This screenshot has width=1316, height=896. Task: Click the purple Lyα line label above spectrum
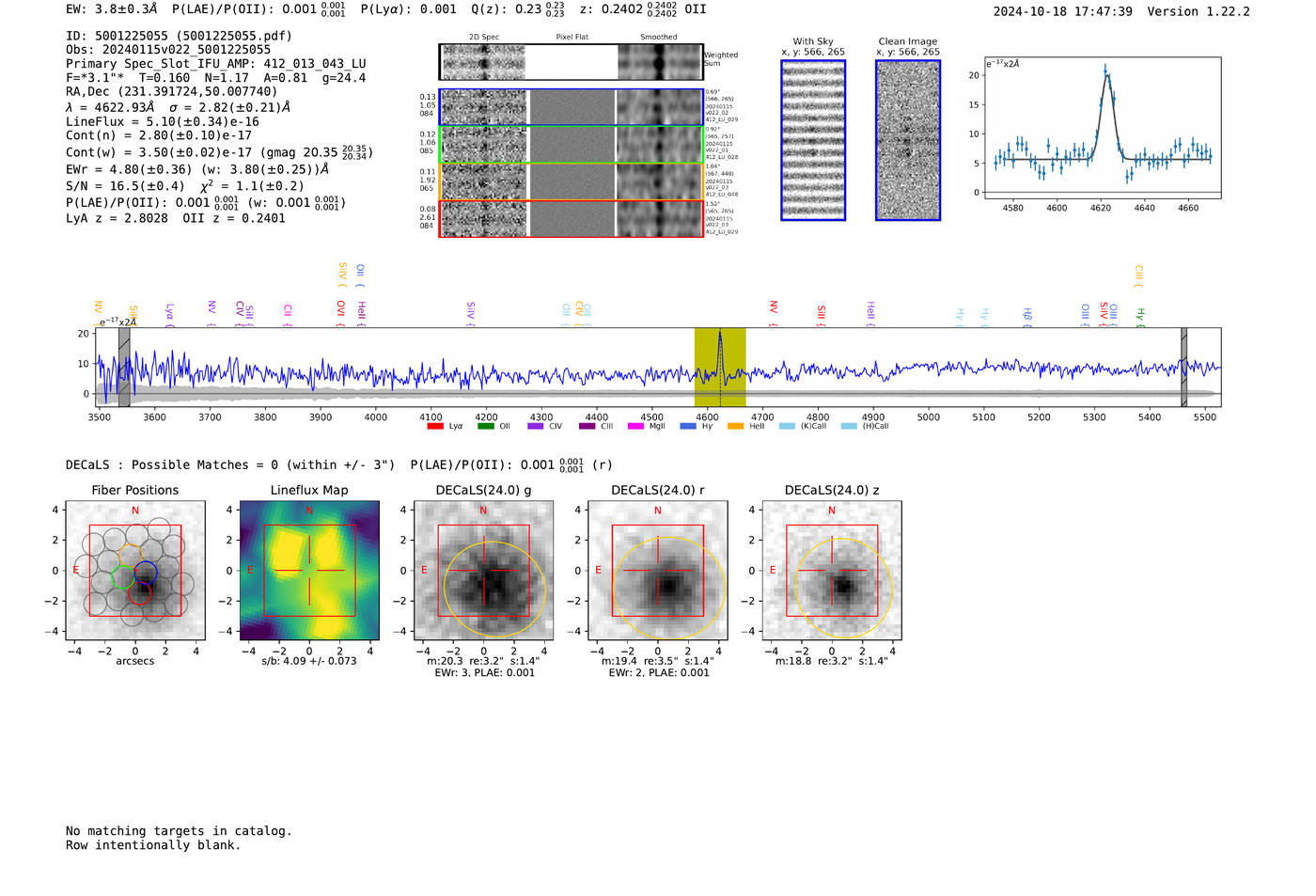169,313
